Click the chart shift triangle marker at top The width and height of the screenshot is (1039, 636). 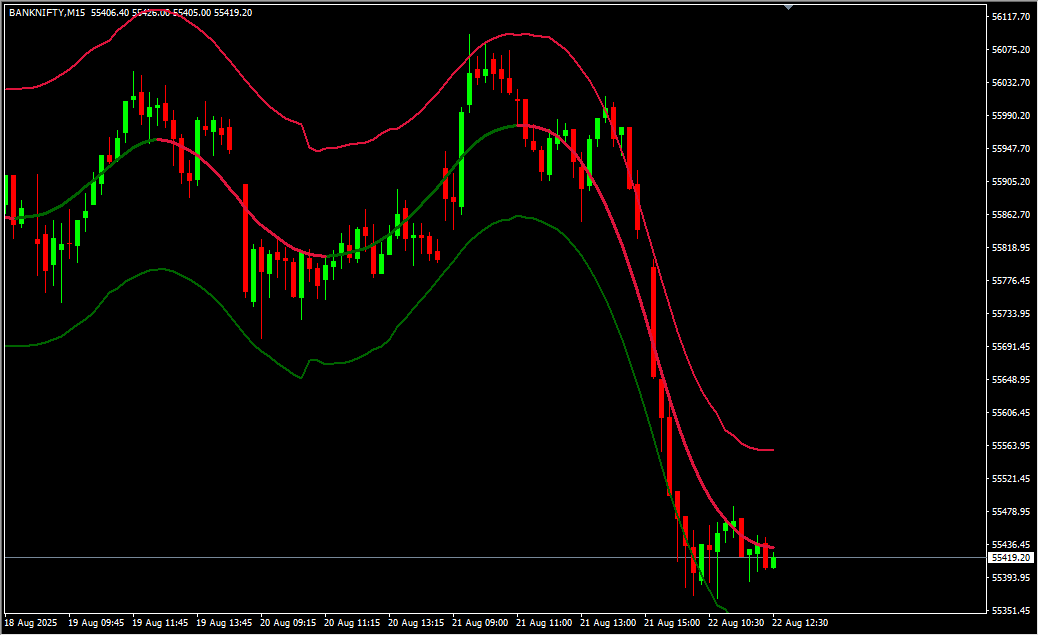789,7
